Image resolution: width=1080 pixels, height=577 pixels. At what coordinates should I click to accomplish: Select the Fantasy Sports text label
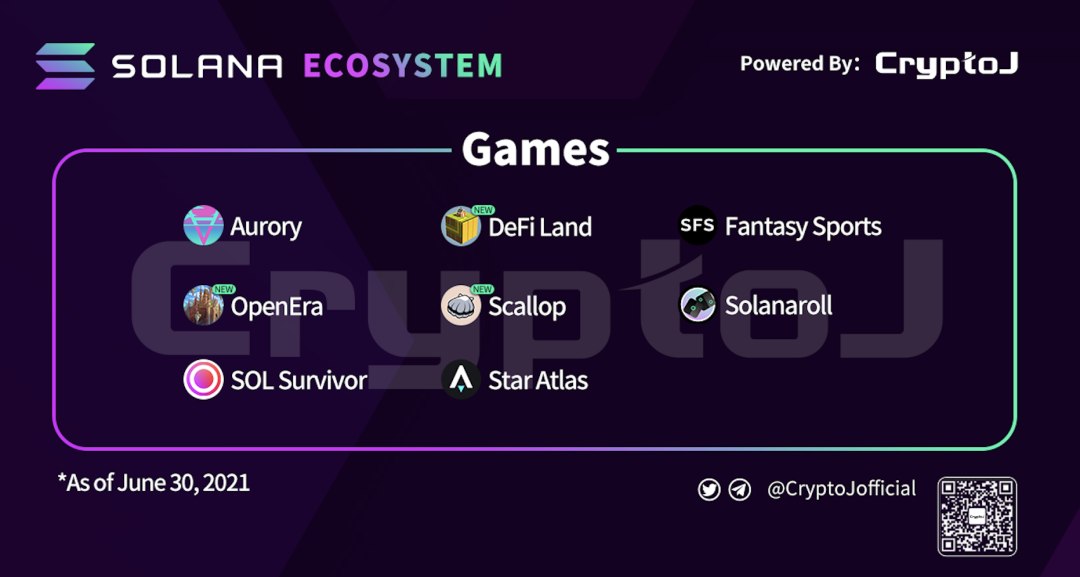[803, 227]
